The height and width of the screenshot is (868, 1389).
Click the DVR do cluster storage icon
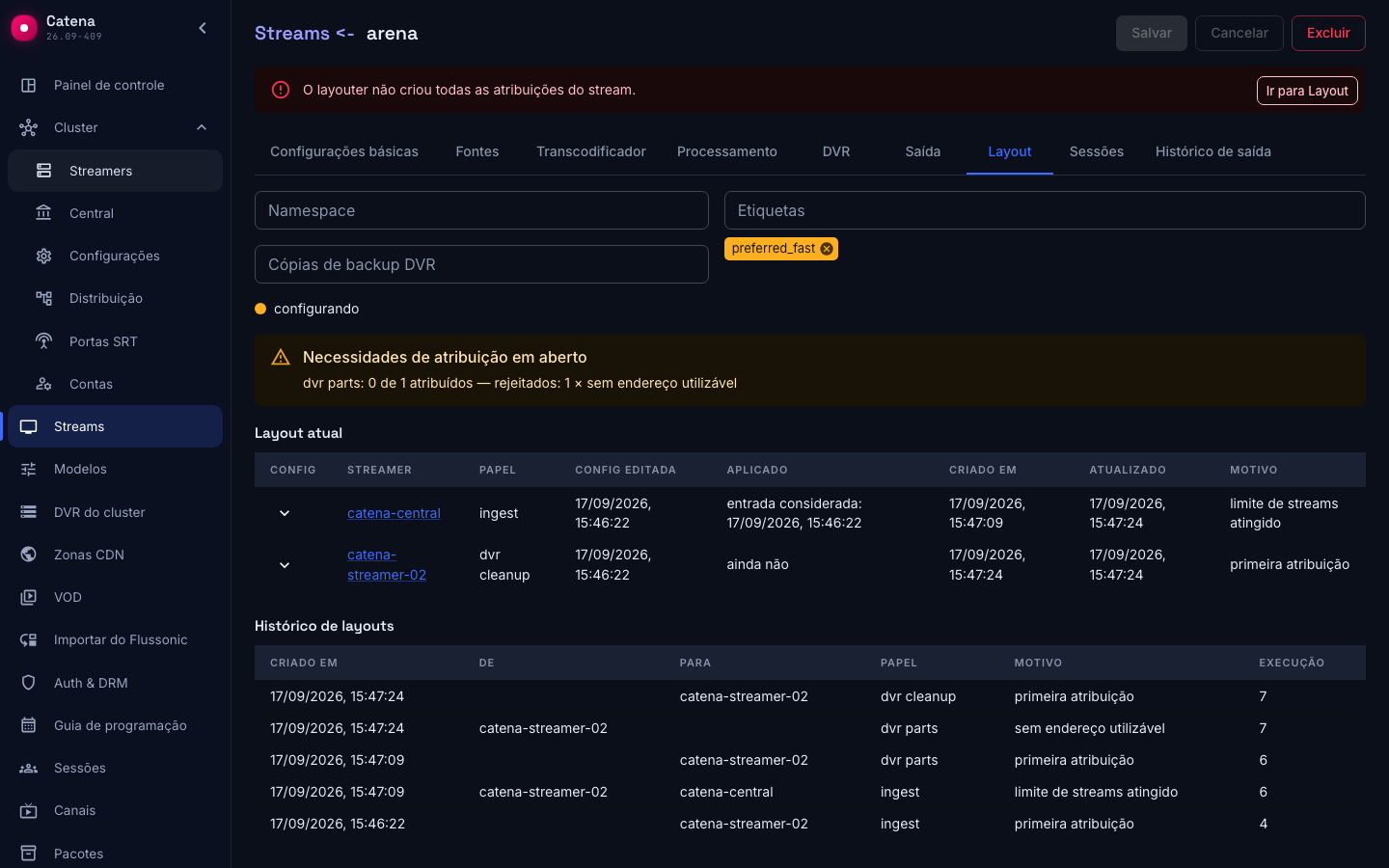coord(29,512)
